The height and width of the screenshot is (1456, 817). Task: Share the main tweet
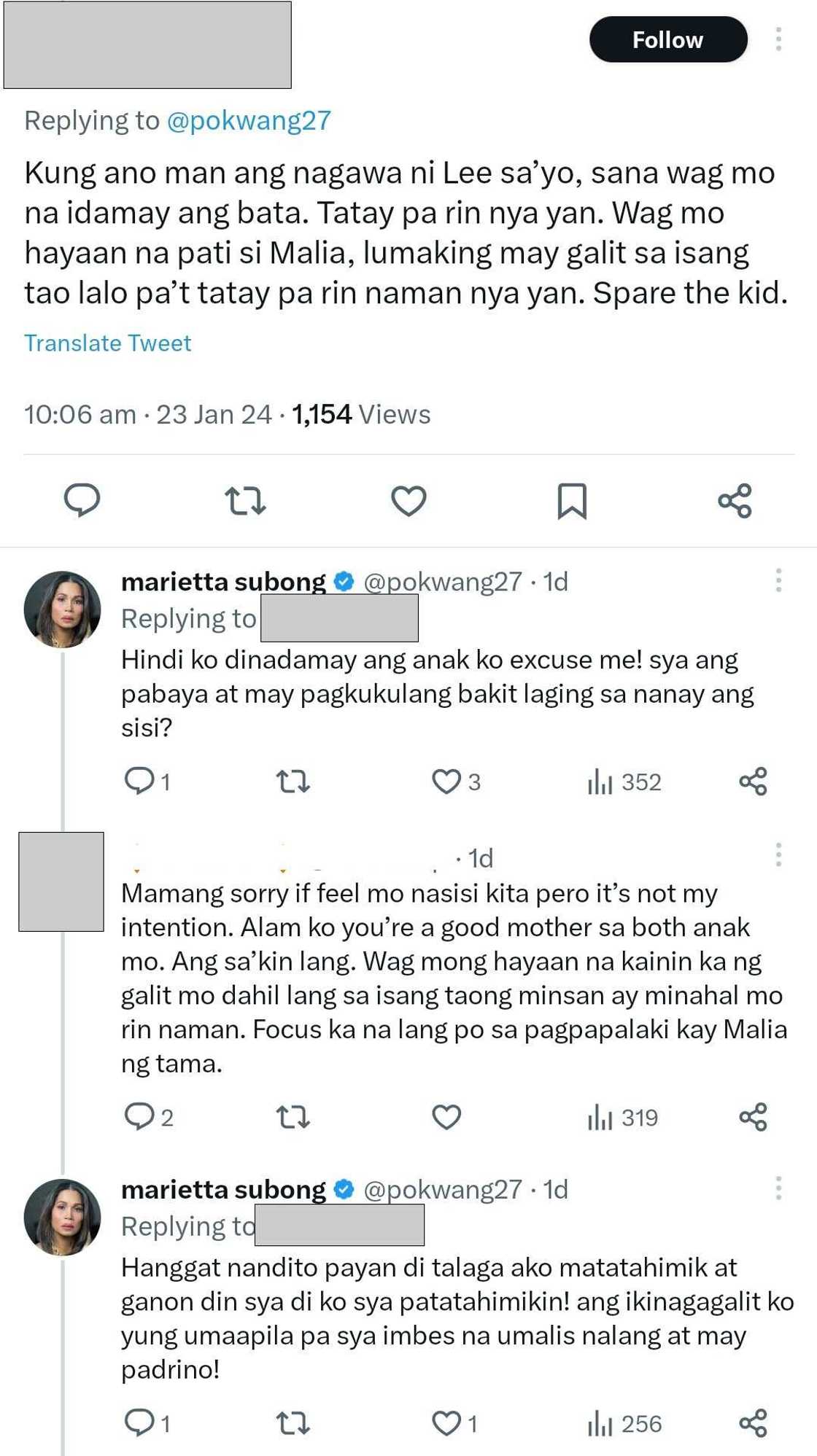(x=733, y=500)
